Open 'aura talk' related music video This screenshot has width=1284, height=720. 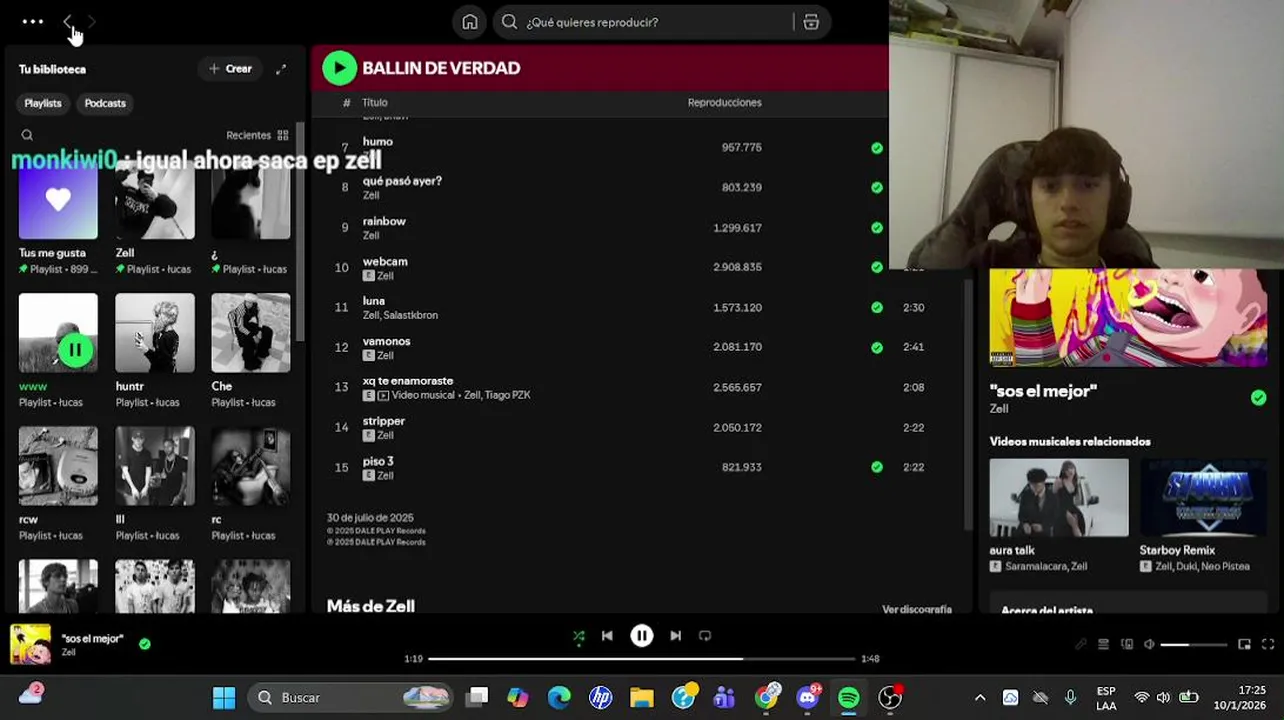(x=1059, y=498)
